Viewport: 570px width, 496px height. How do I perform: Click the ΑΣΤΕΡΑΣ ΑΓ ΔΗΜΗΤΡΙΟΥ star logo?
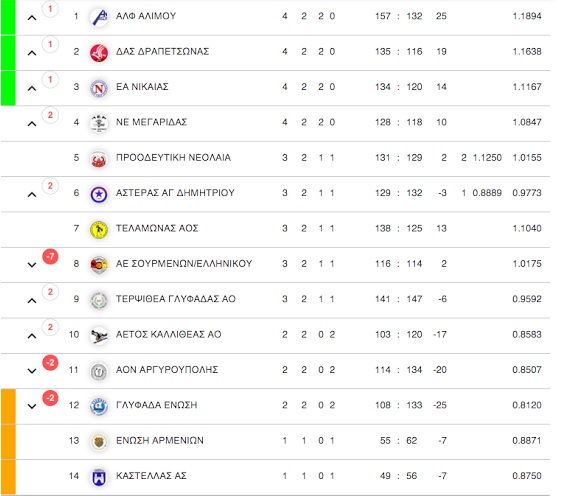pyautogui.click(x=99, y=194)
